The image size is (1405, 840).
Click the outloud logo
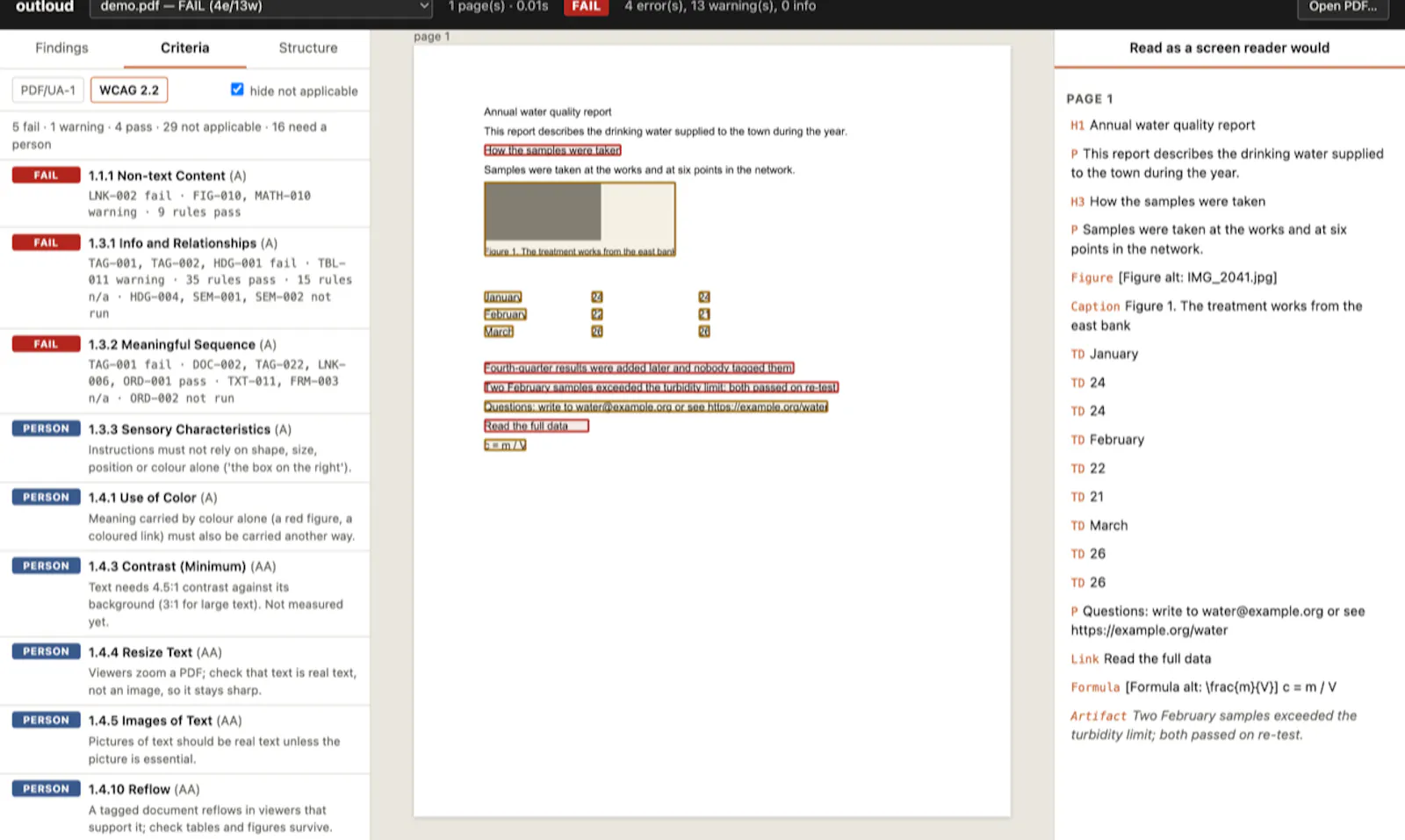click(x=45, y=7)
